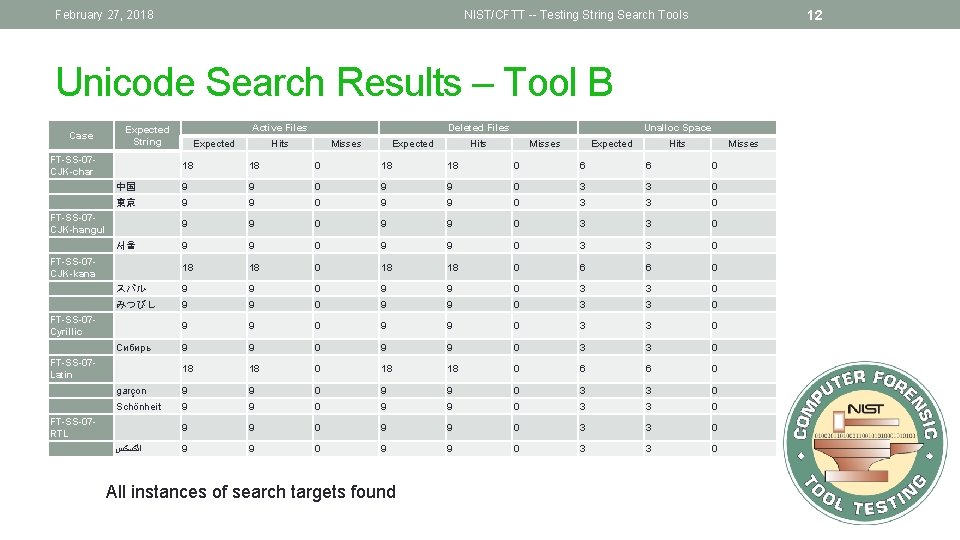Screen dimensions: 960x540
Task: Click the expected string 東京
Action: (x=126, y=203)
